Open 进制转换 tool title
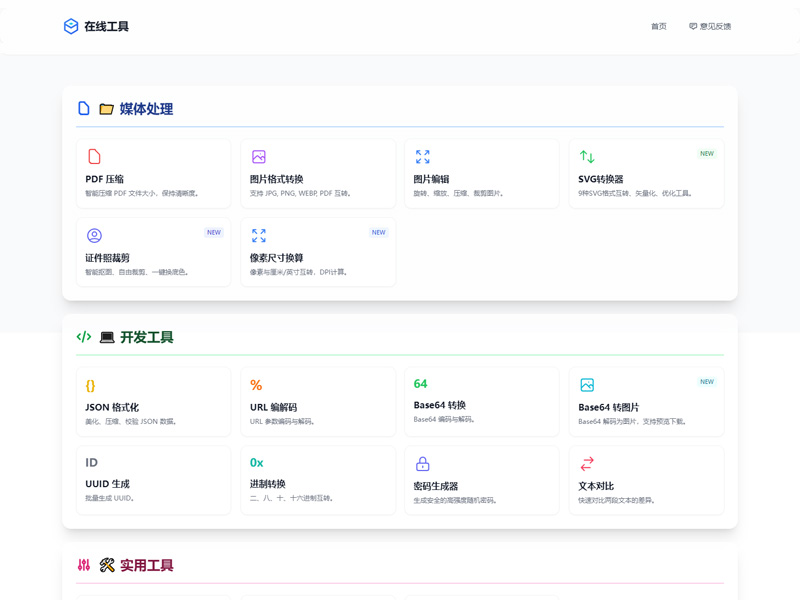Screen dimensions: 800x600 point(267,484)
